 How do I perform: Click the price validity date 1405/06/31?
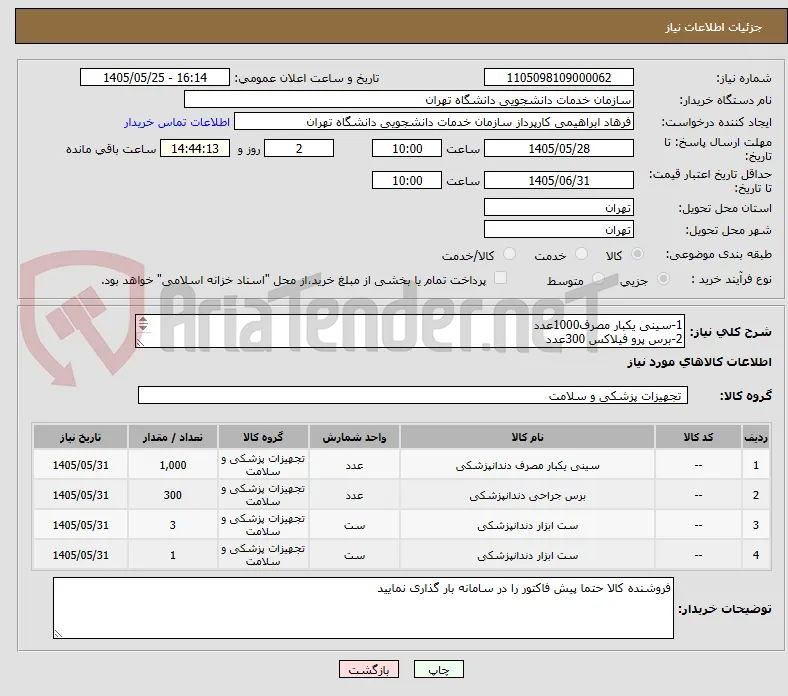559,180
